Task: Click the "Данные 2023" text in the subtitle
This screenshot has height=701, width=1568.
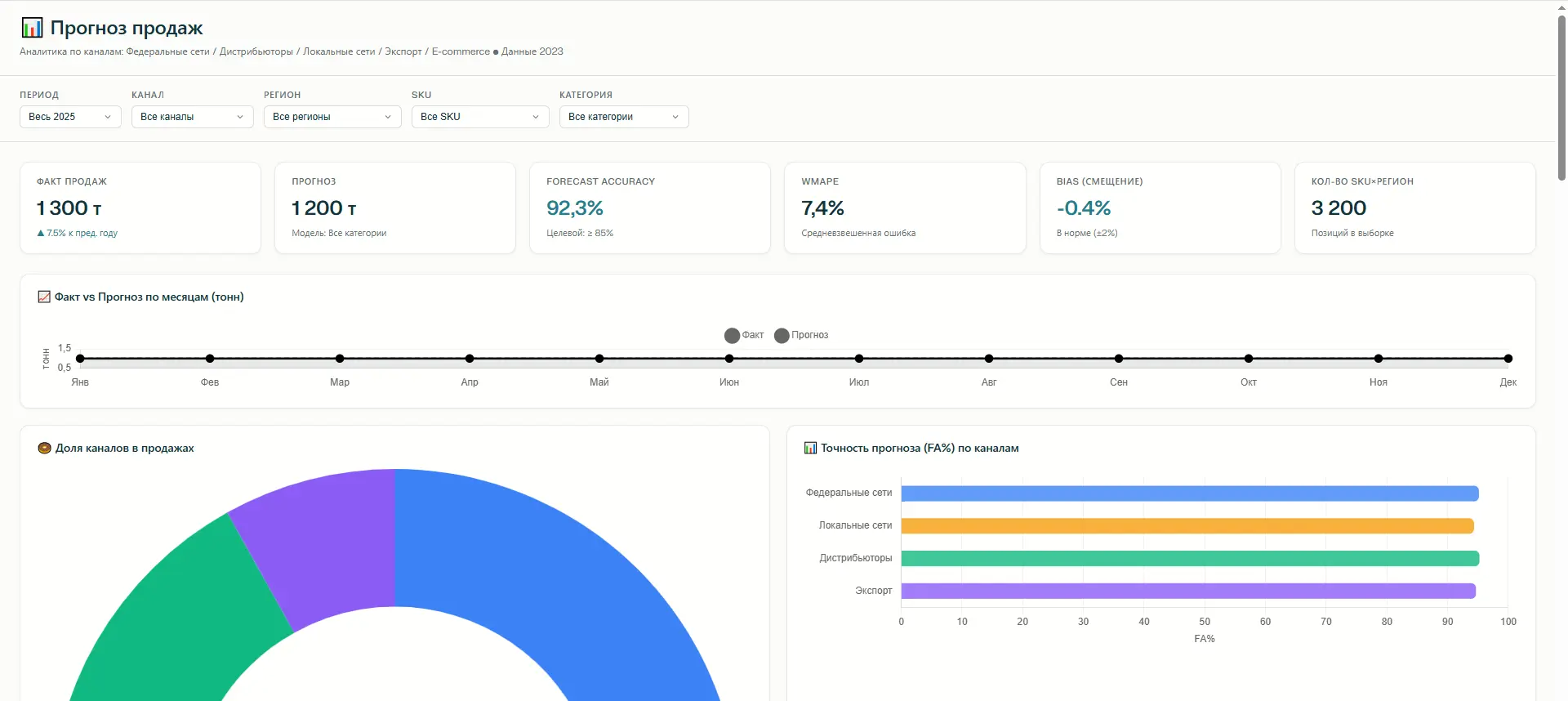Action: 532,51
